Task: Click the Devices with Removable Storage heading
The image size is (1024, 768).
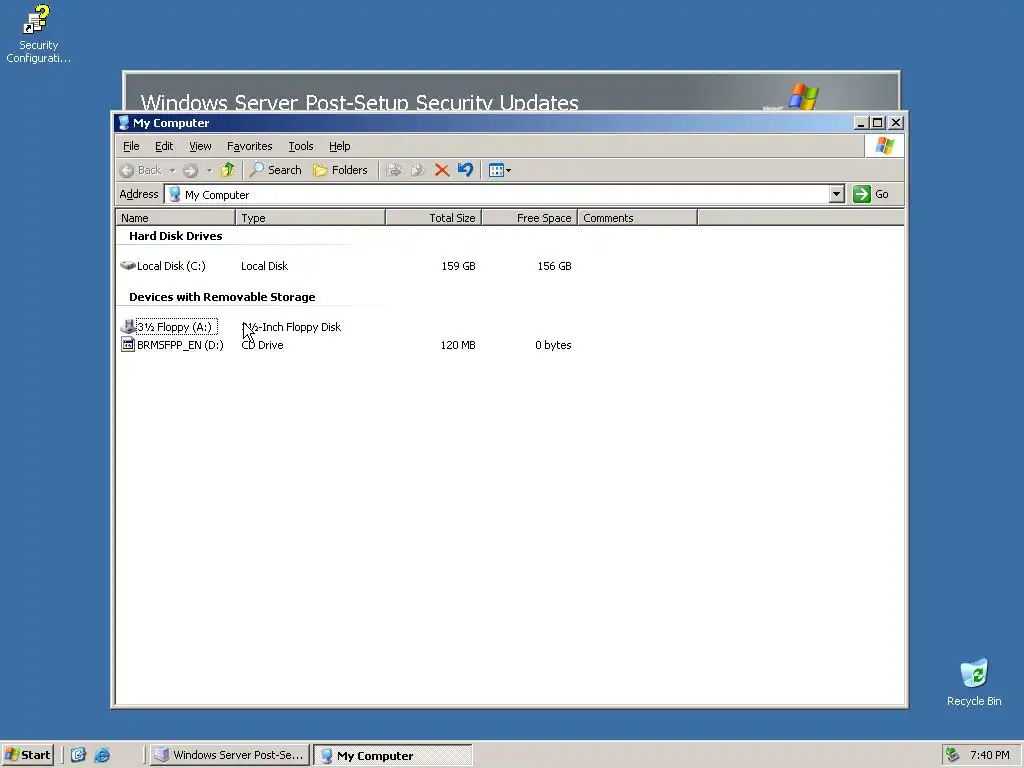Action: 222,296
